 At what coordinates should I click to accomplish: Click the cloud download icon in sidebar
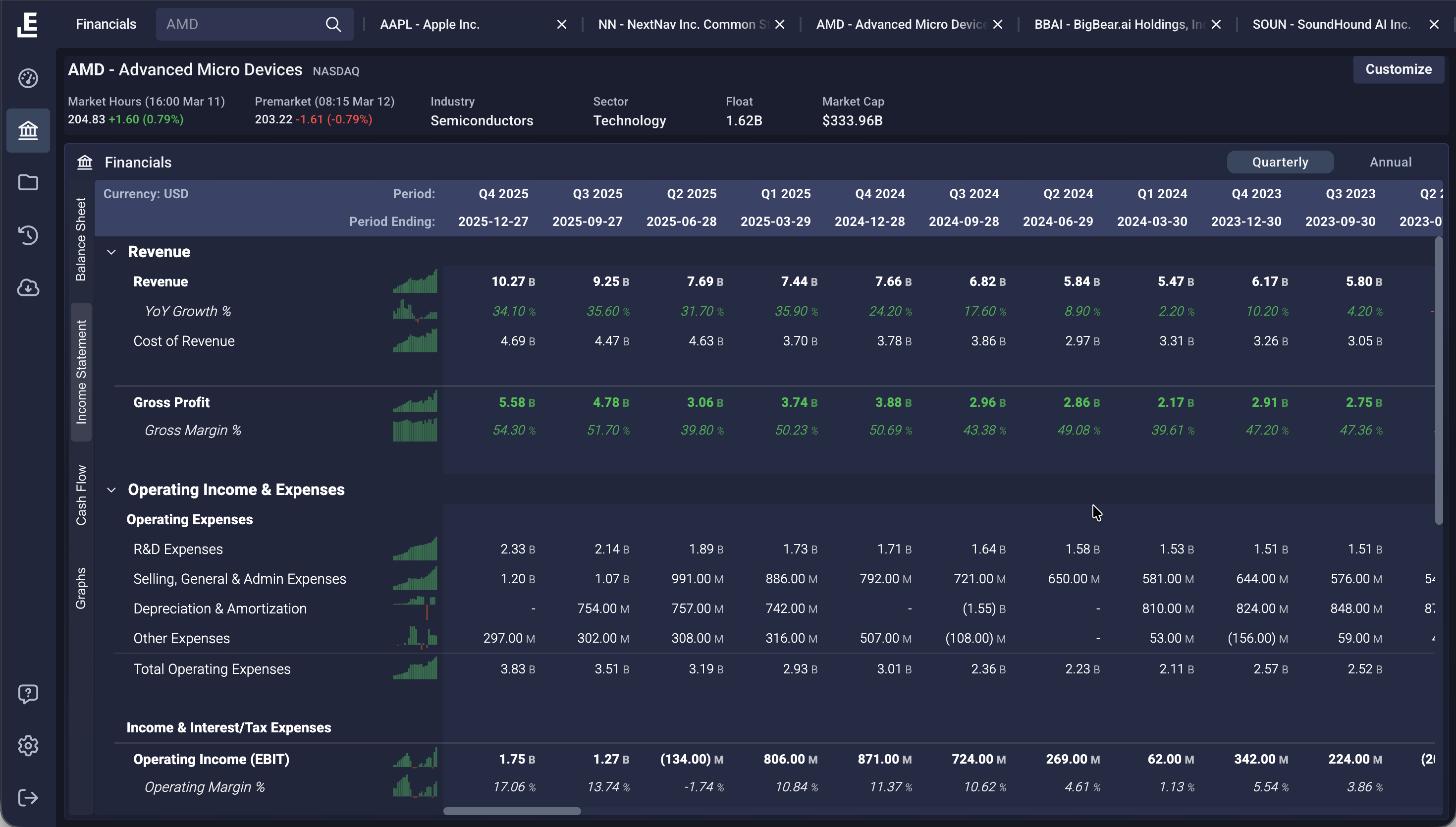(x=28, y=287)
